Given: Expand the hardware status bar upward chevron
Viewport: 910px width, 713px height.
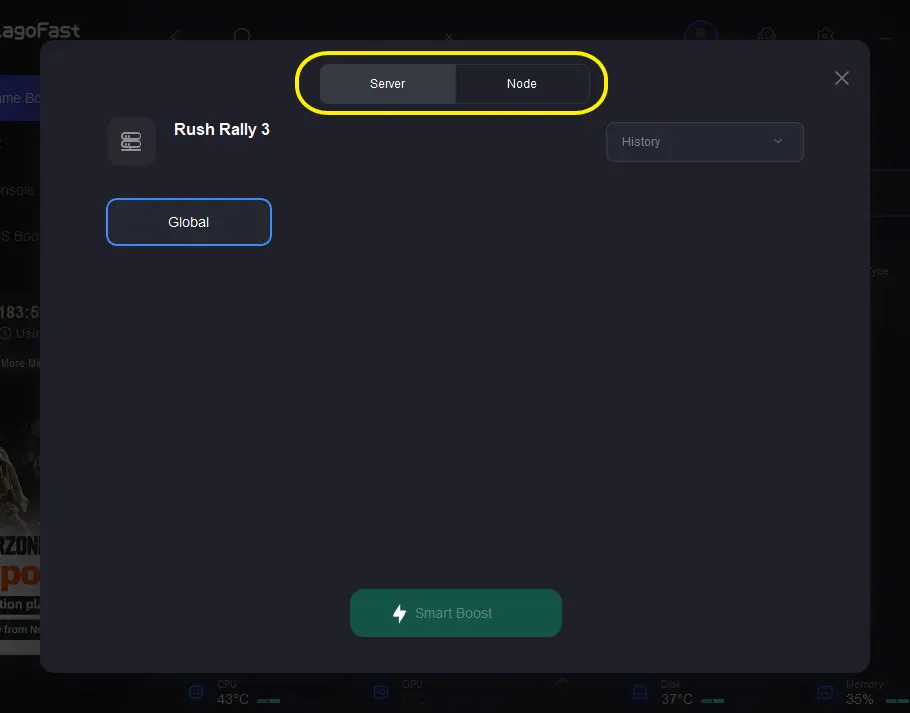Looking at the screenshot, I should click(562, 680).
